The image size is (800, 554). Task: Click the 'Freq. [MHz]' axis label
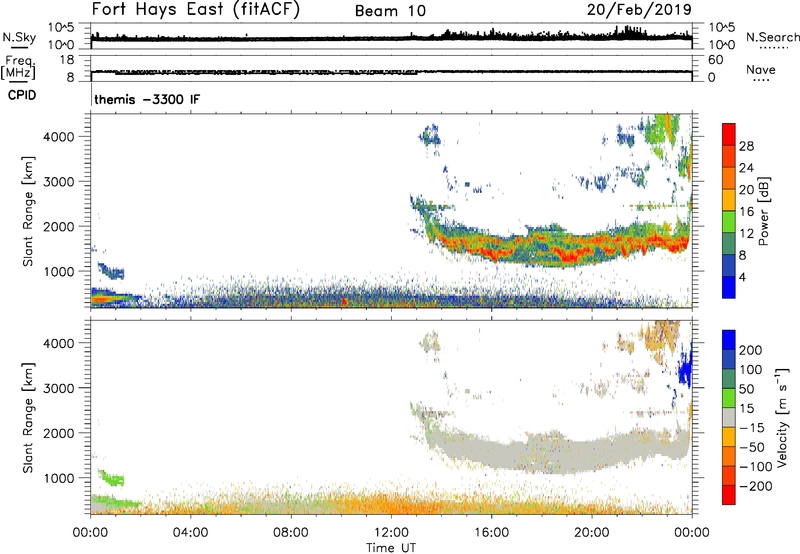tap(18, 68)
